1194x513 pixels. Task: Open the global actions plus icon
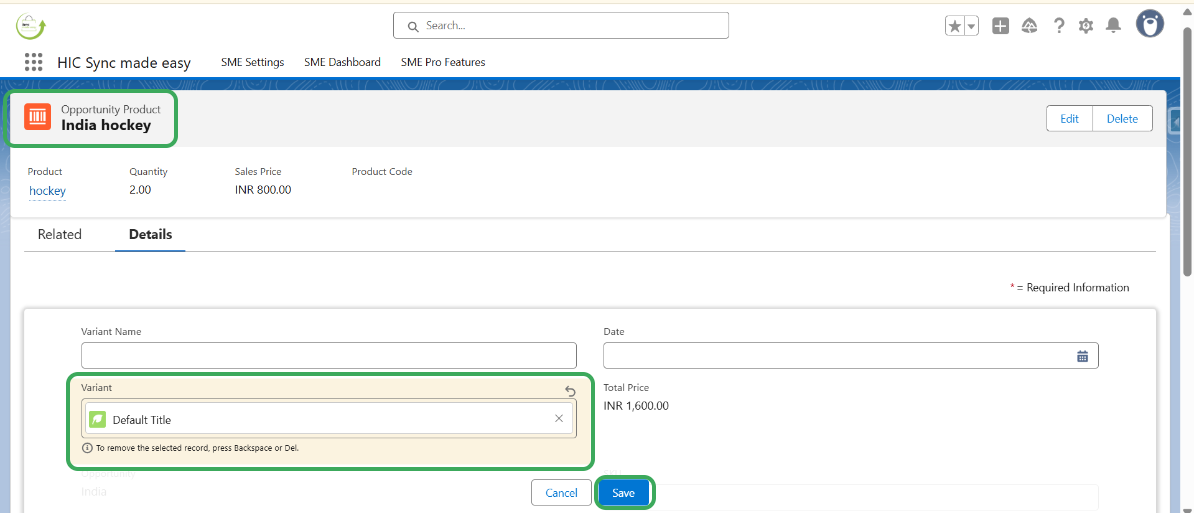click(x=1000, y=26)
